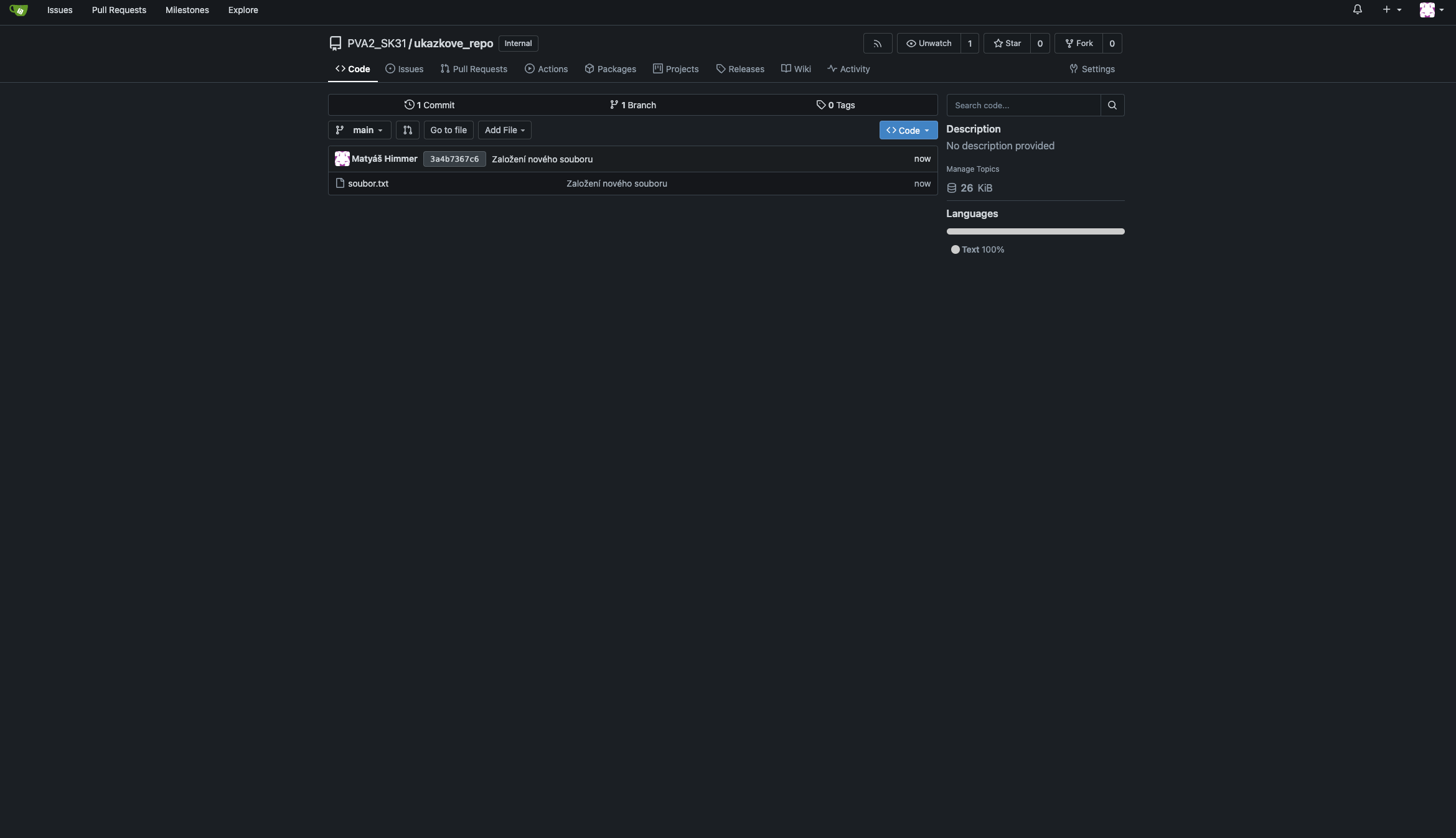View the 1 Commit history

point(430,105)
